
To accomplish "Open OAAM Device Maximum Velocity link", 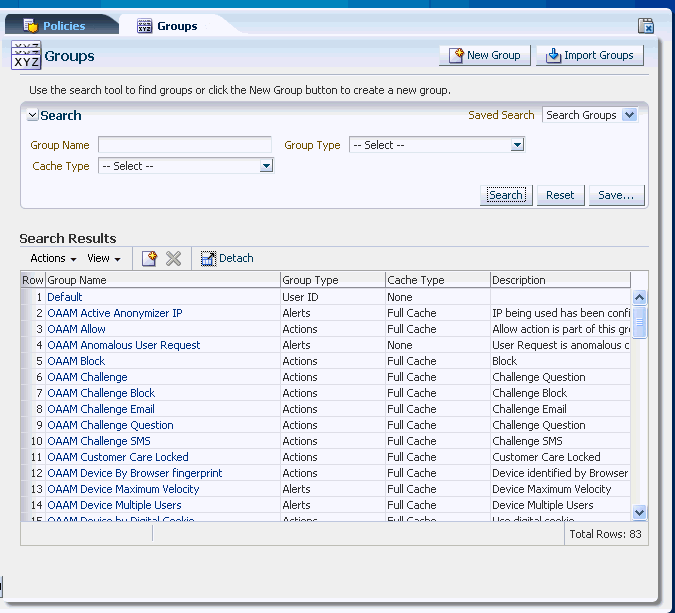I will pos(124,489).
